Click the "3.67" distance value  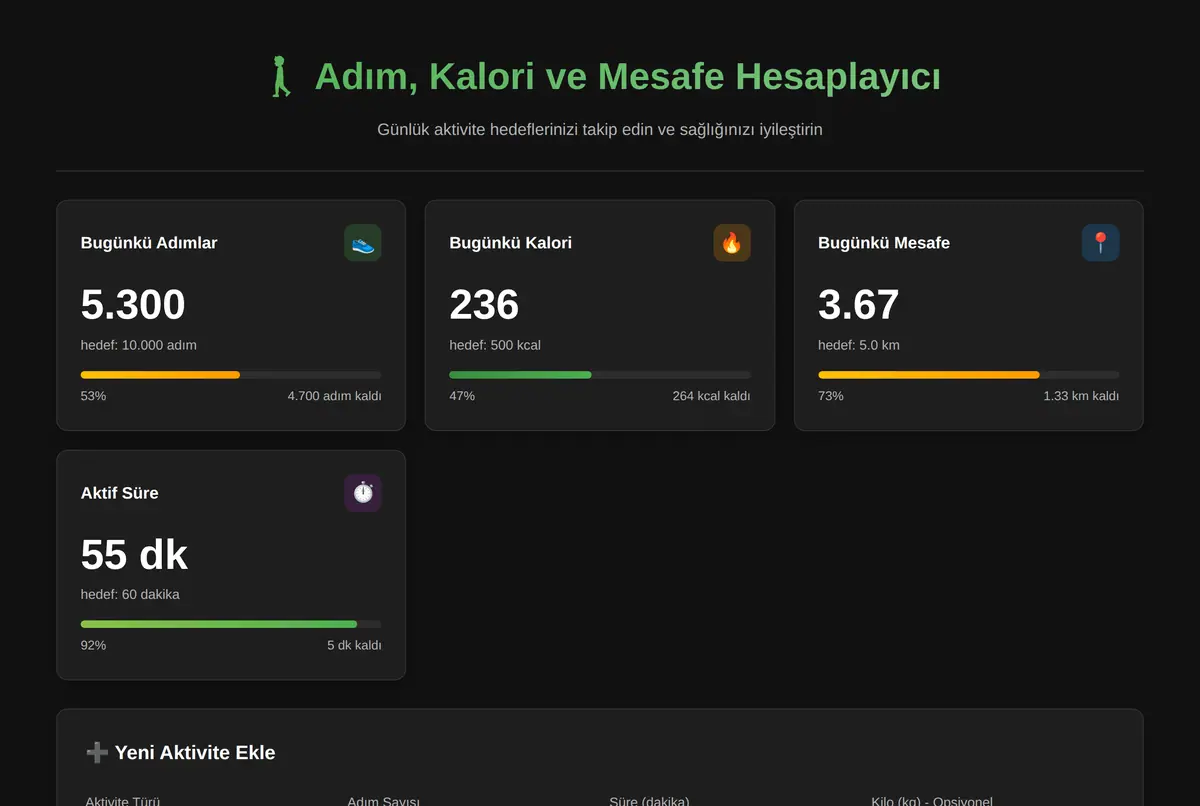pyautogui.click(x=859, y=305)
